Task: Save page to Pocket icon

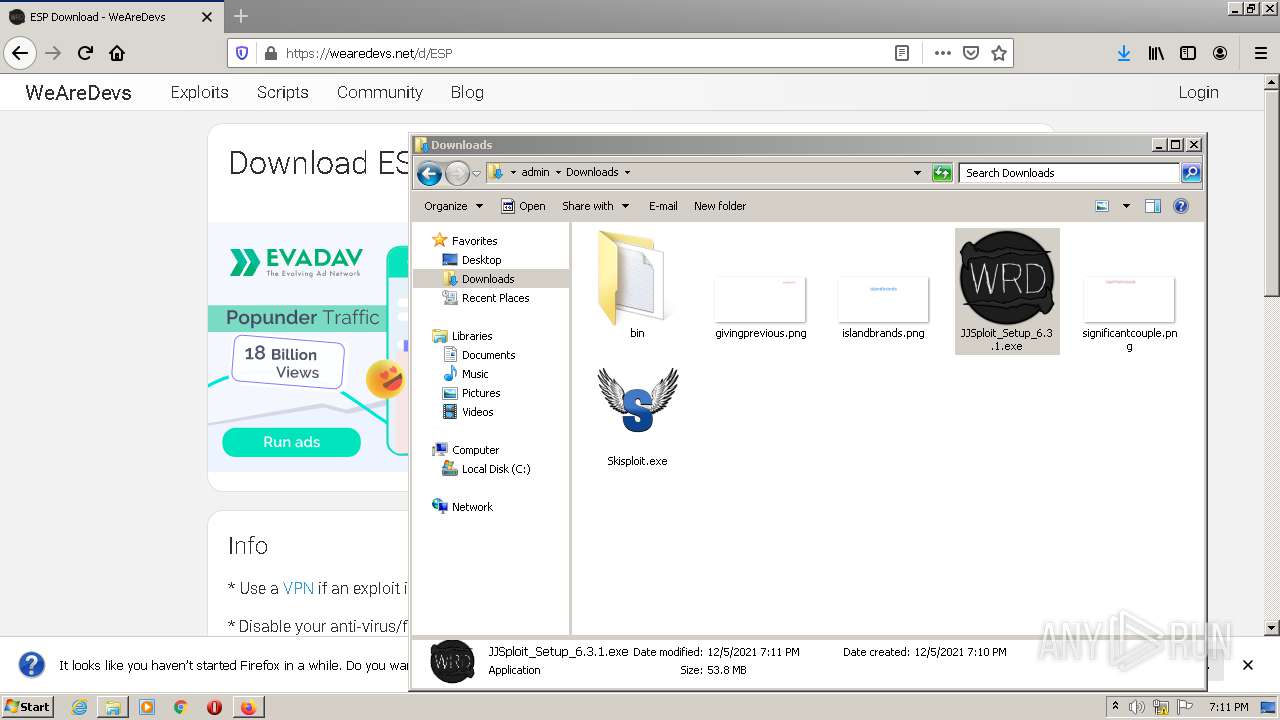Action: pyautogui.click(x=970, y=53)
